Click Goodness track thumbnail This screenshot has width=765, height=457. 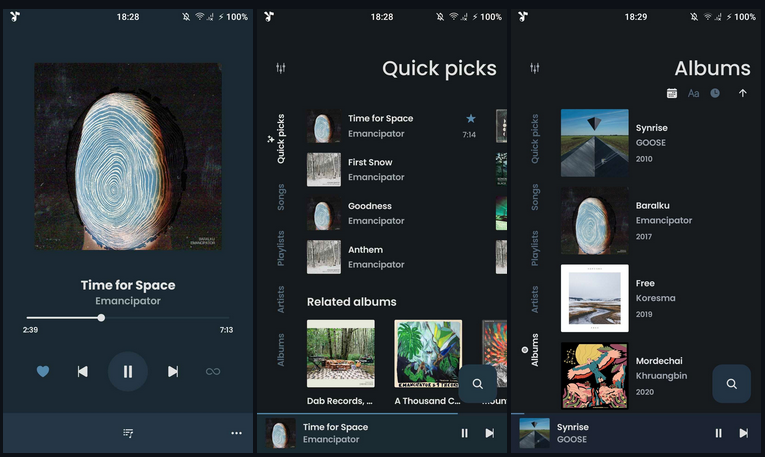[x=323, y=213]
